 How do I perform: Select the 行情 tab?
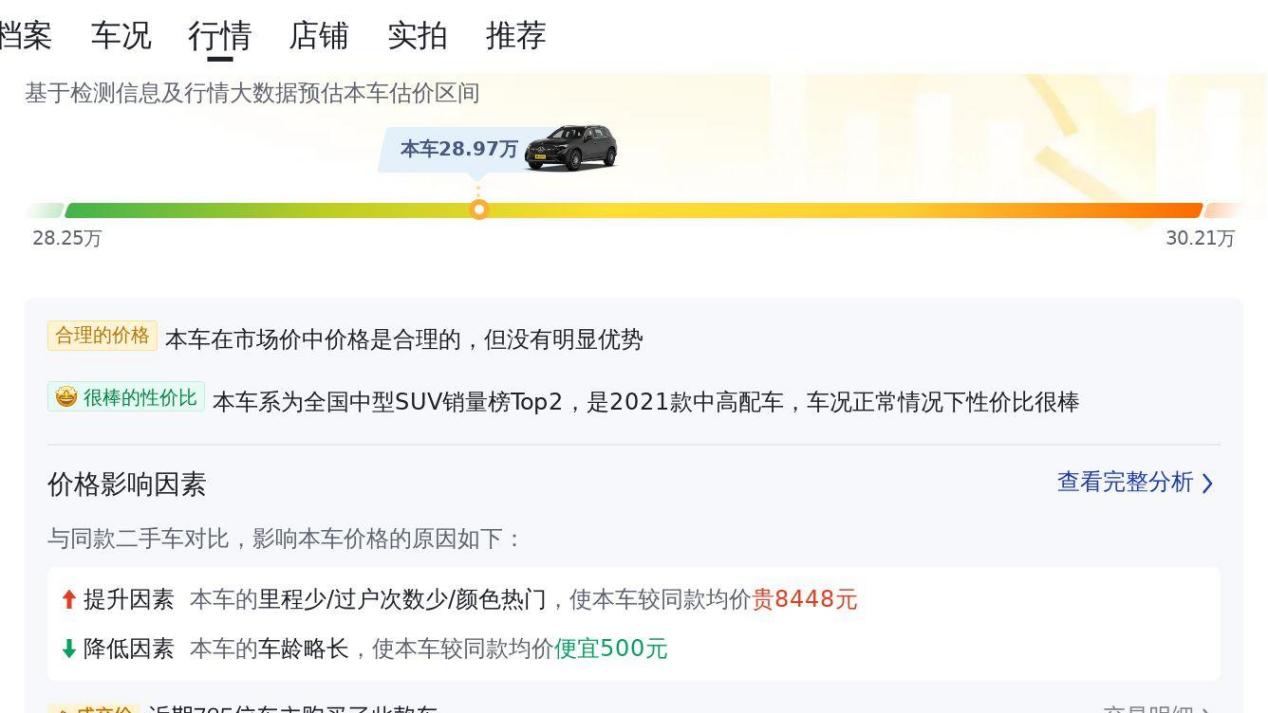pyautogui.click(x=219, y=36)
